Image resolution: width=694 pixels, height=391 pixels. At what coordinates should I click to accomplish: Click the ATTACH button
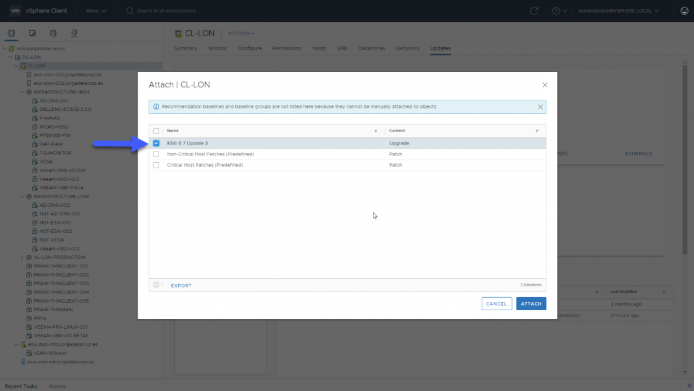click(531, 304)
